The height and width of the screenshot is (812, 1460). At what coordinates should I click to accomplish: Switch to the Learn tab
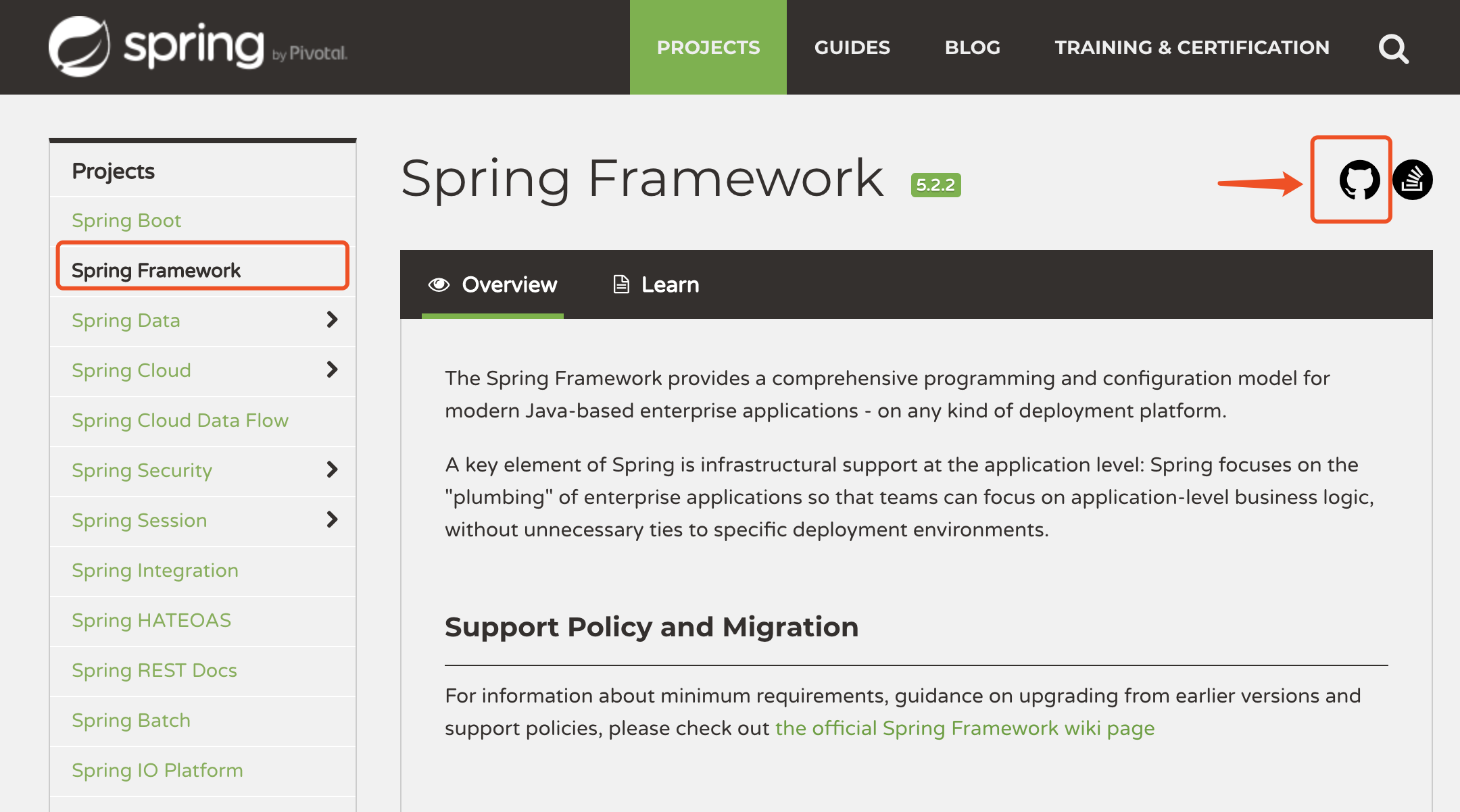click(669, 284)
